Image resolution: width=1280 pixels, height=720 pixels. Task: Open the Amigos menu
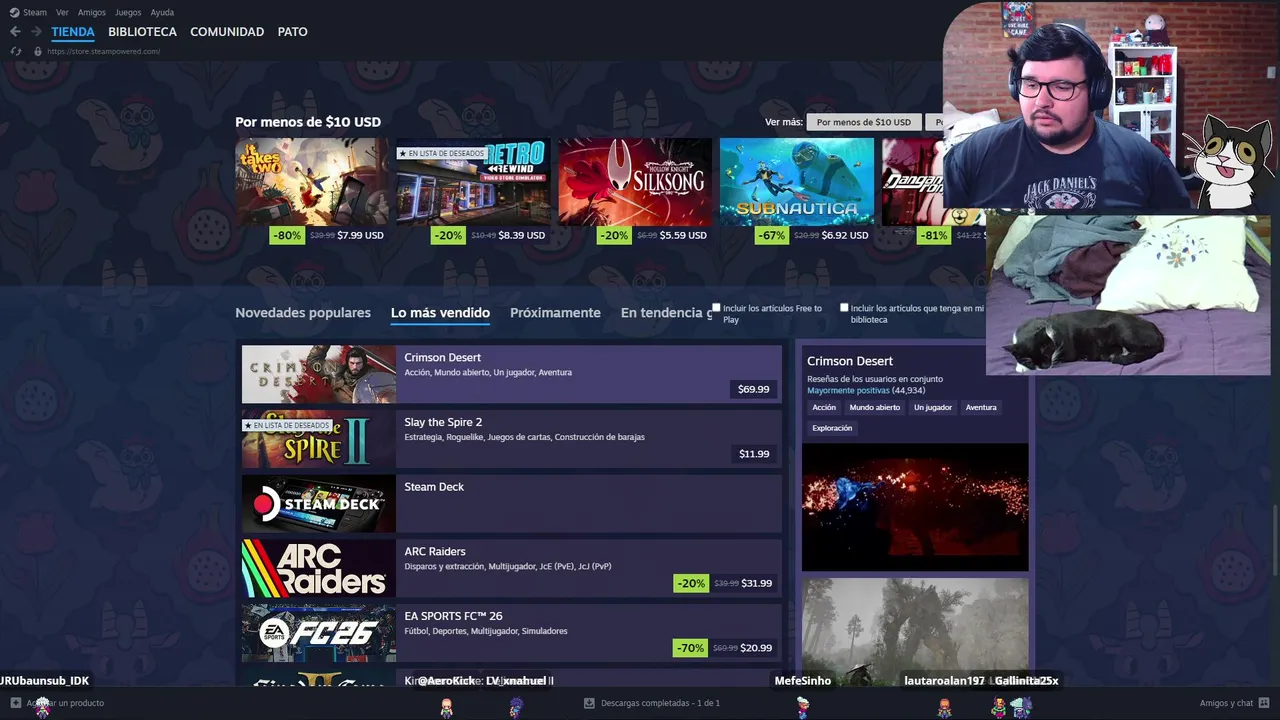92,12
